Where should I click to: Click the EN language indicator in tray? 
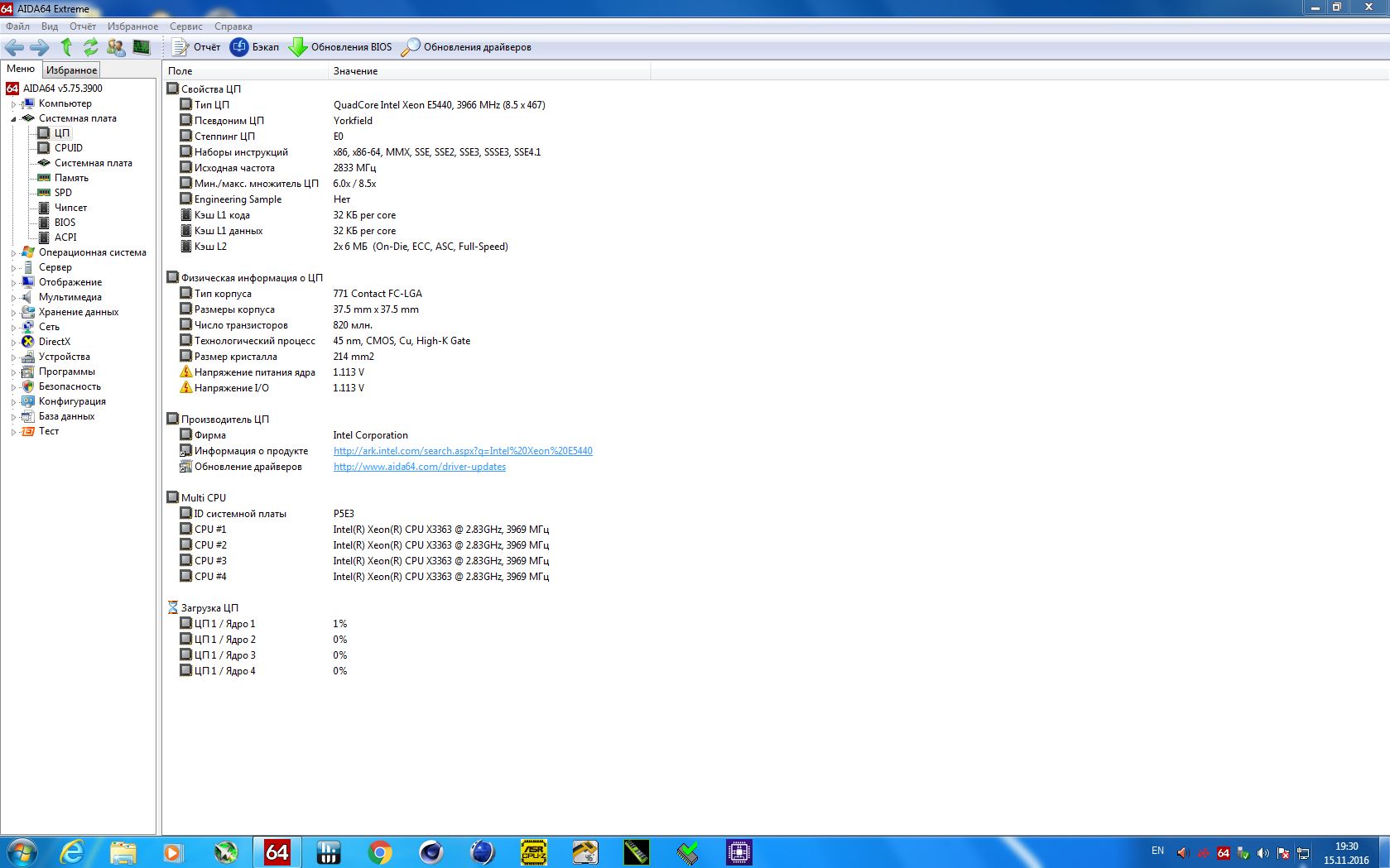click(1157, 851)
